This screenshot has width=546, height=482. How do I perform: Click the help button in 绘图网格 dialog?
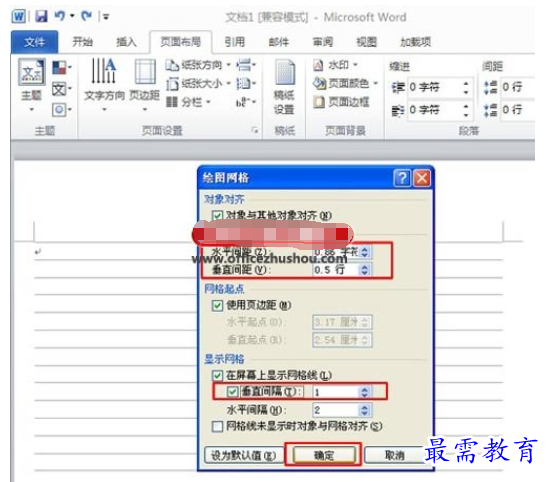click(402, 178)
